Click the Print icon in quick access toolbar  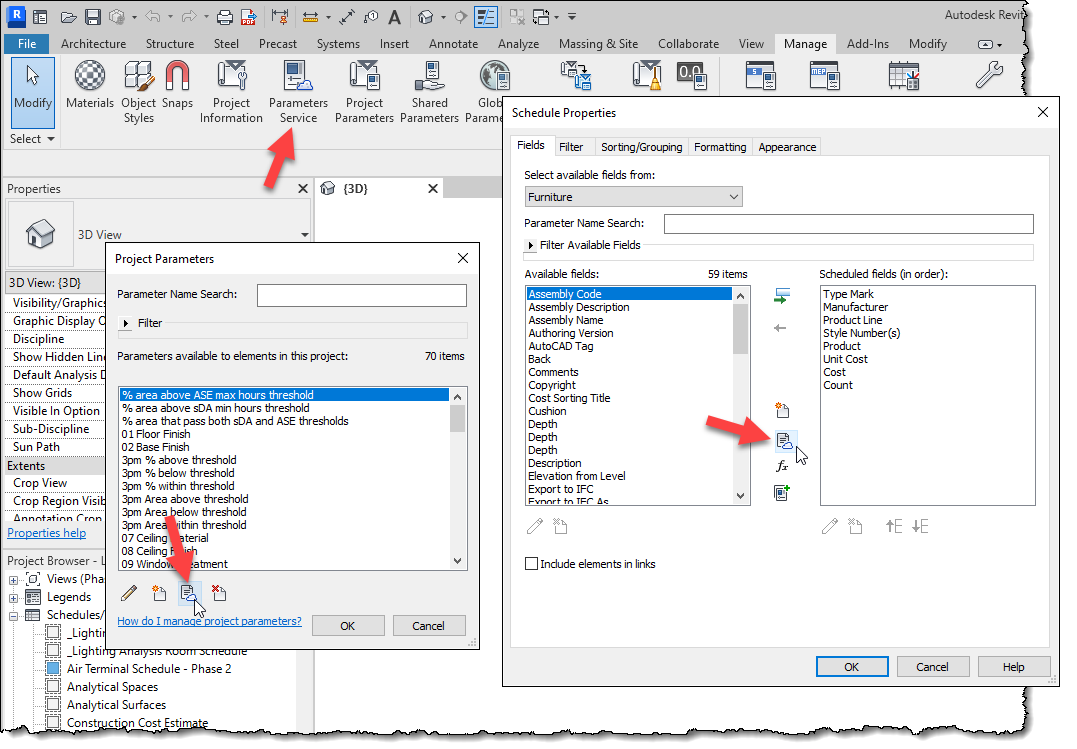click(225, 17)
